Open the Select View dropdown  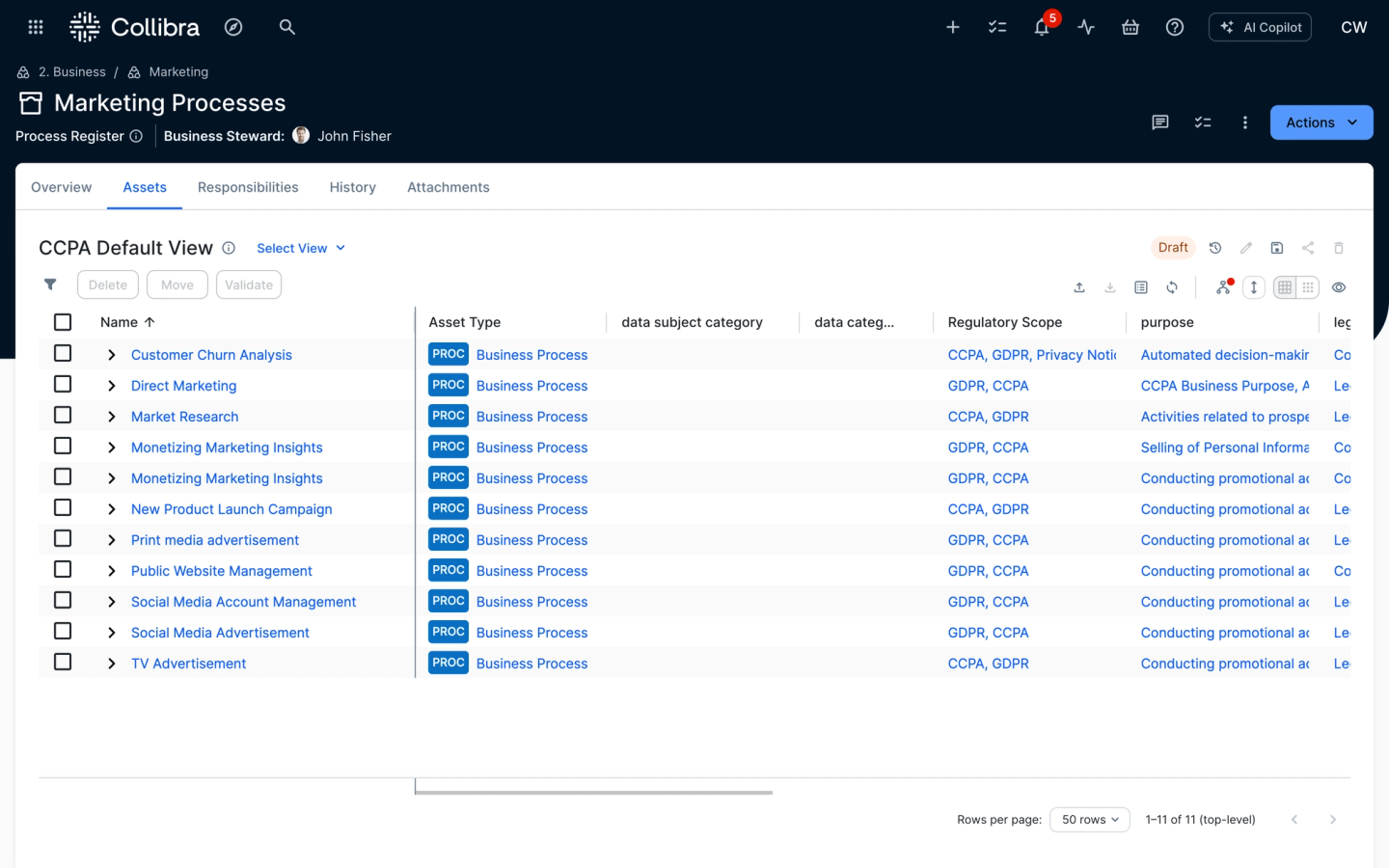pos(300,248)
